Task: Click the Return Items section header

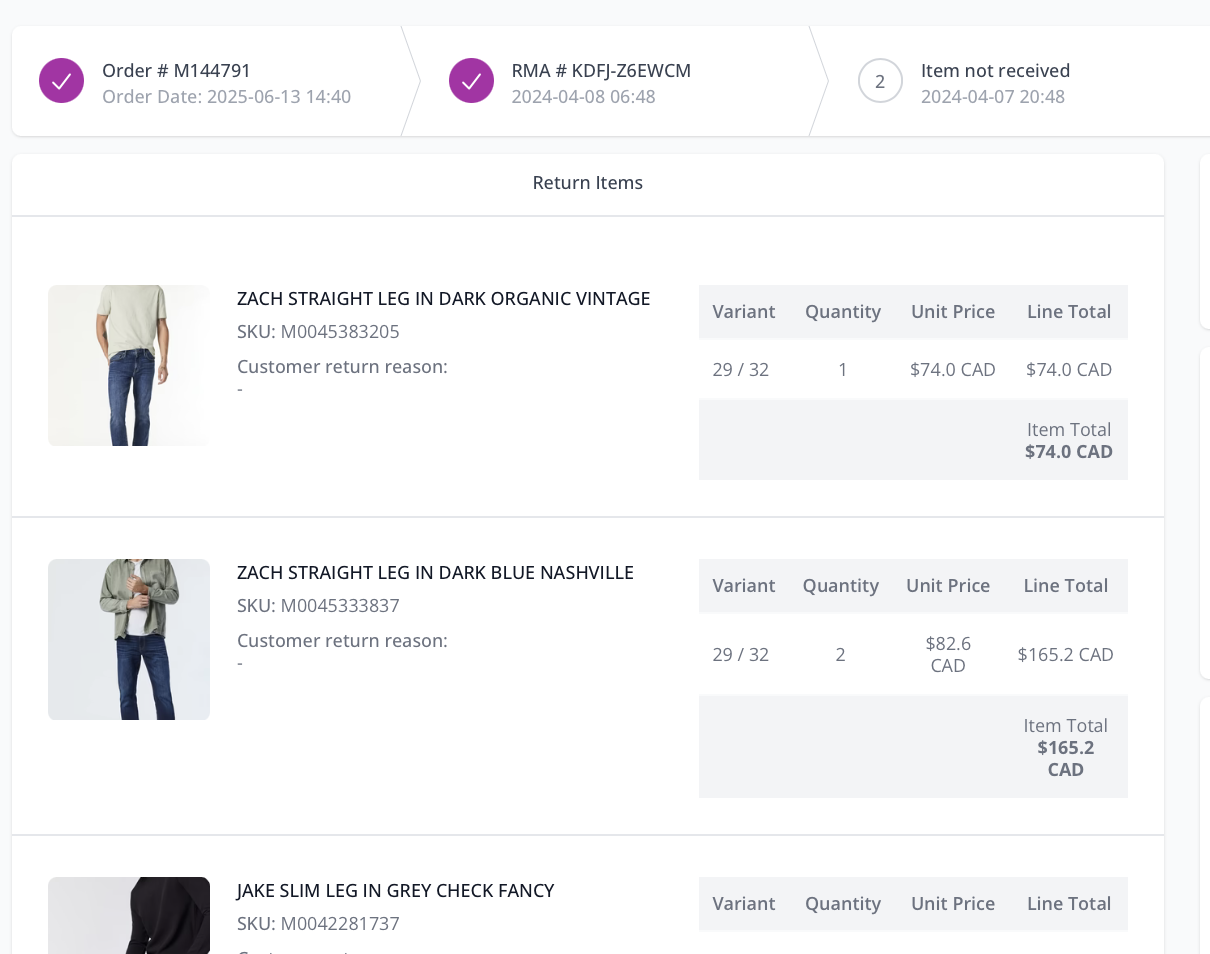Action: point(588,183)
